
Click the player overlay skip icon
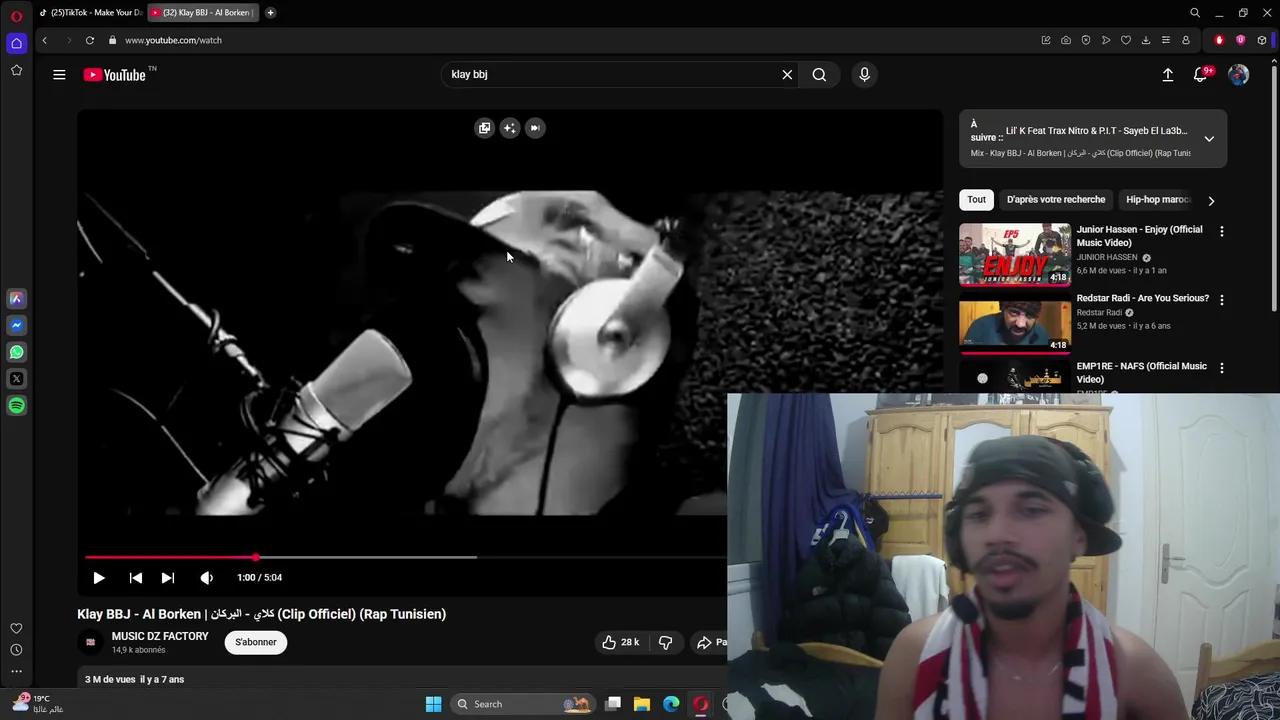point(535,128)
